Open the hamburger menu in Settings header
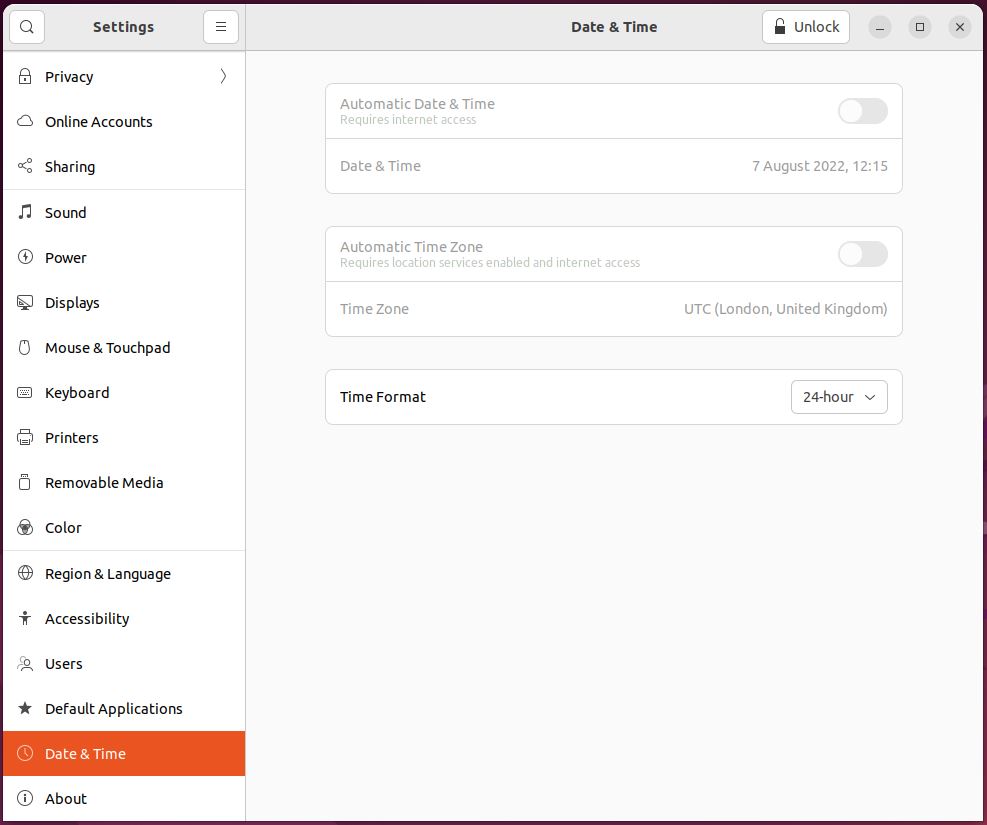This screenshot has height=825, width=987. [x=221, y=27]
